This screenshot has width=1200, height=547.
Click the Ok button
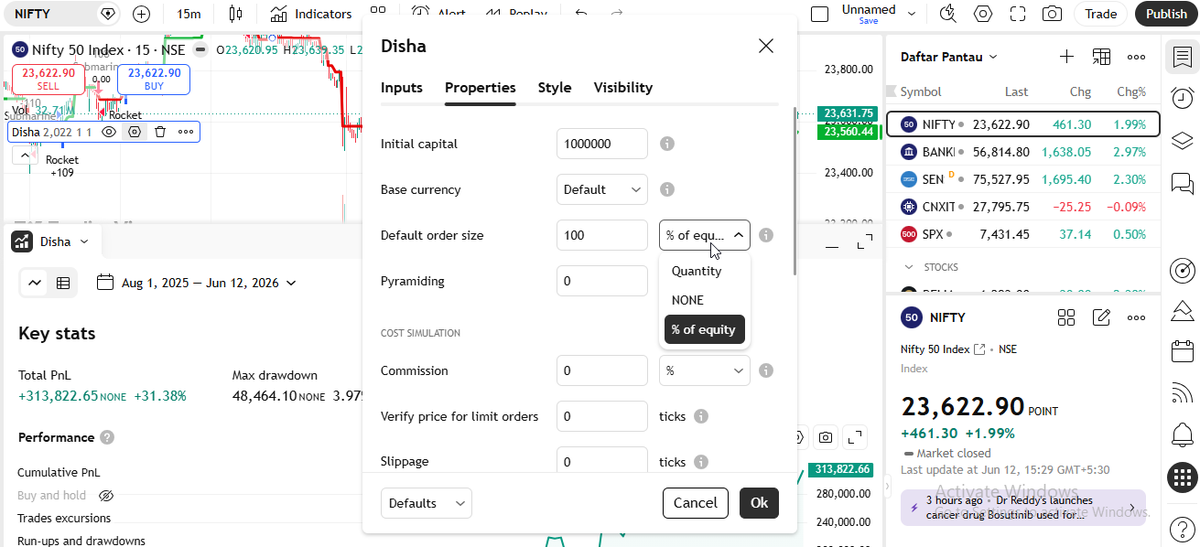point(759,503)
